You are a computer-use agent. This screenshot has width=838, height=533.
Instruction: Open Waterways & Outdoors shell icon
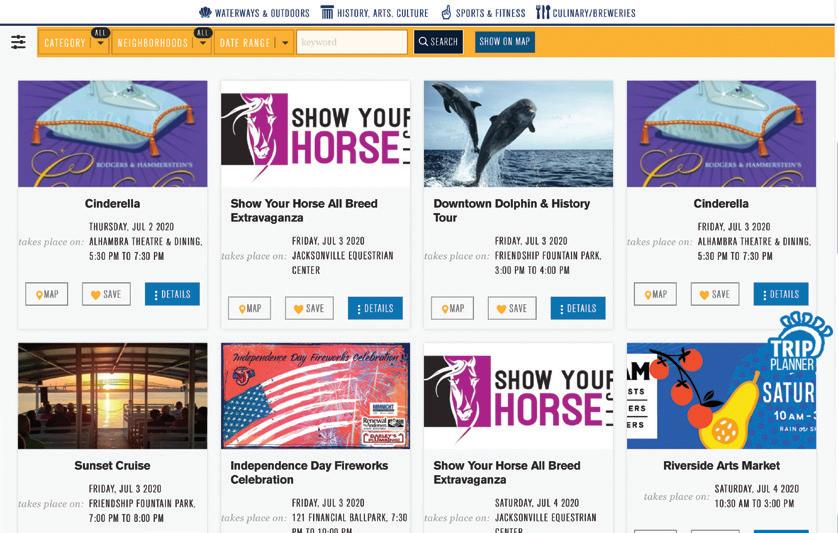click(205, 12)
